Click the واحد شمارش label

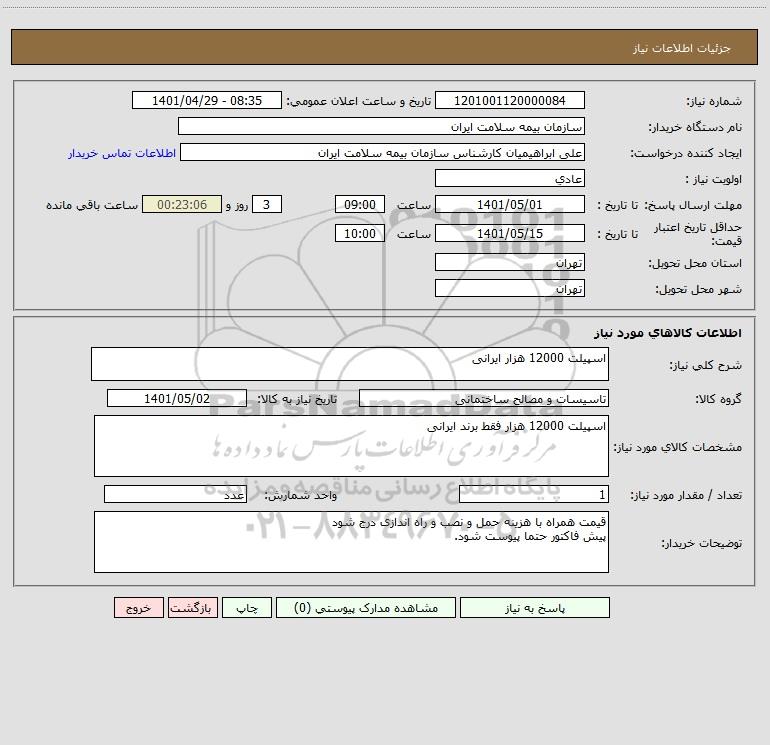301,496
